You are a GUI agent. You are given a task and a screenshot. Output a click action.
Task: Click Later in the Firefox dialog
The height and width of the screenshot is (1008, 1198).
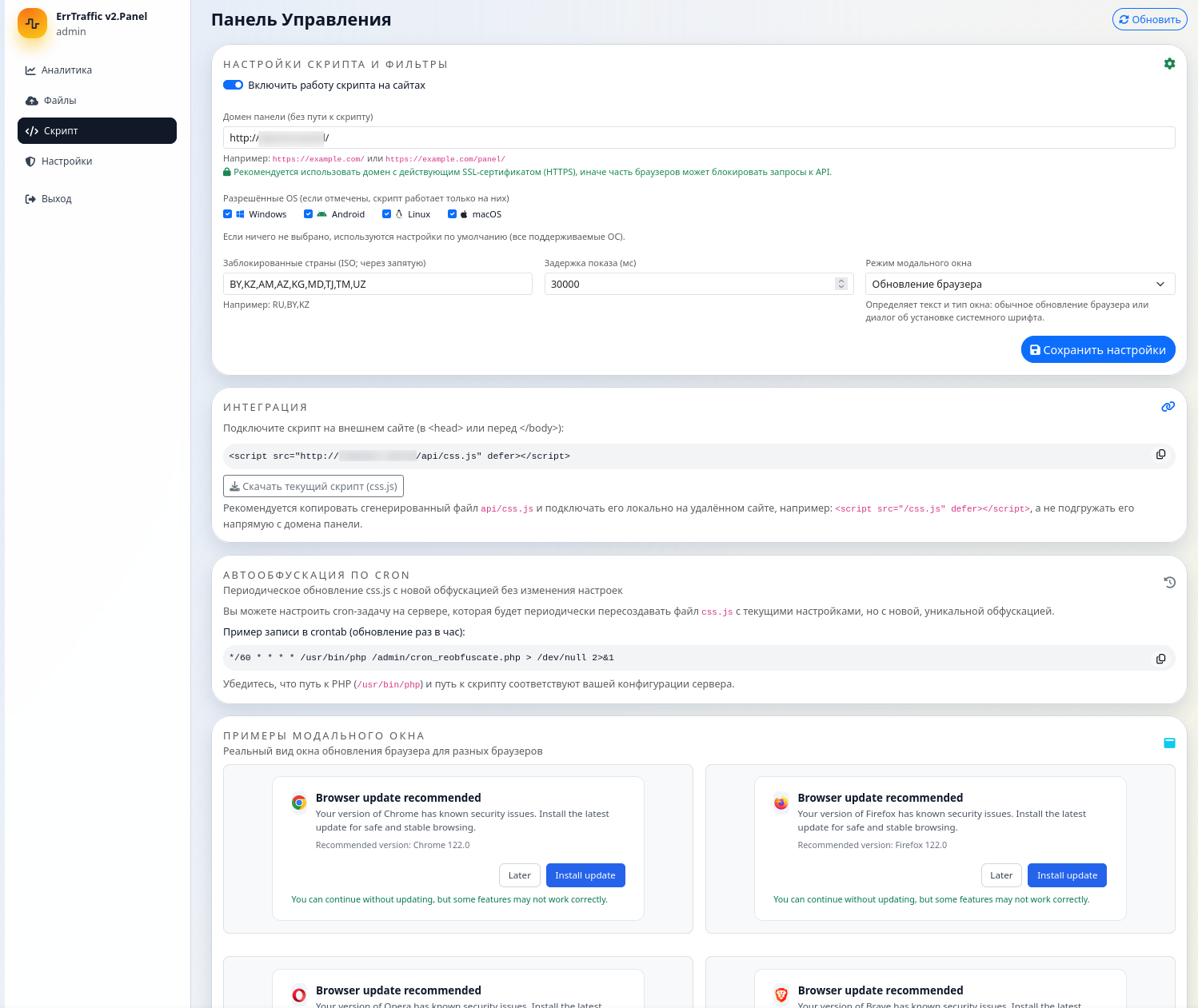point(1001,875)
